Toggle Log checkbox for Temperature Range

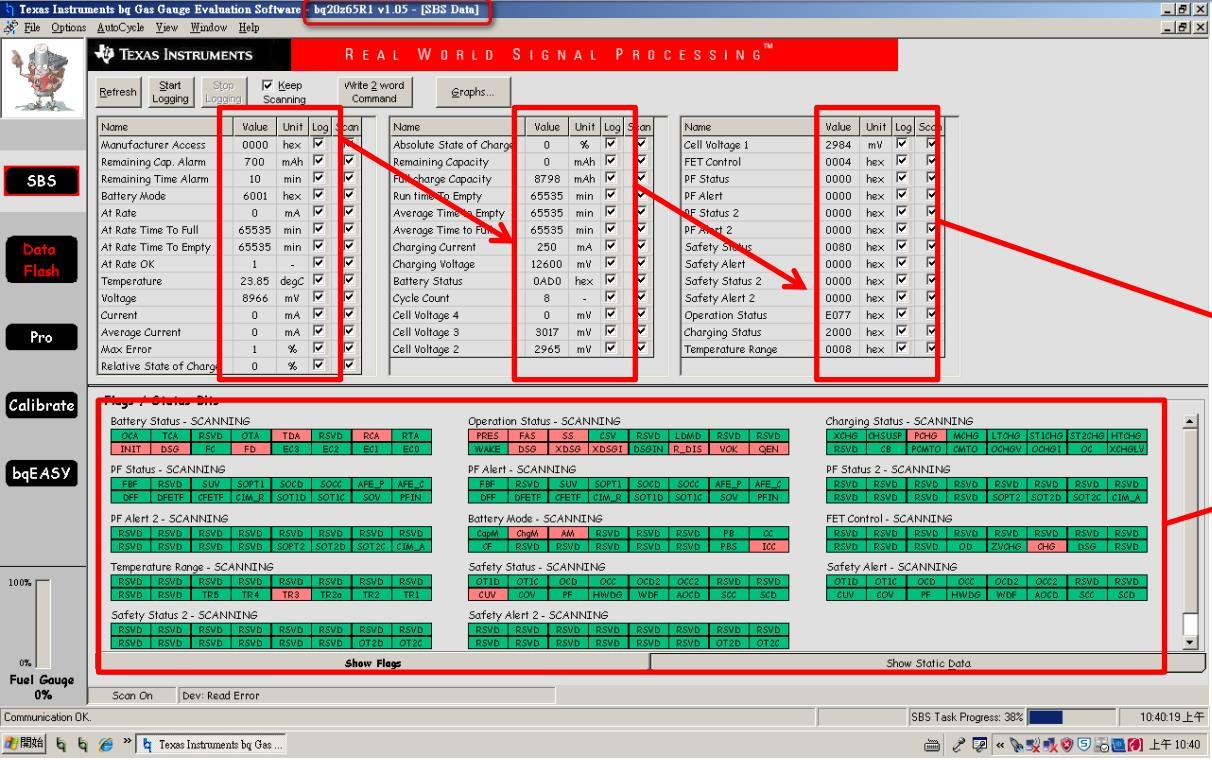point(903,349)
